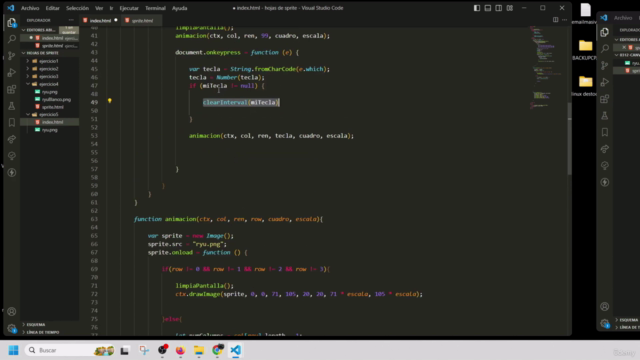The image size is (640, 360).
Task: Select the index.html editor tab
Action: [x=100, y=20]
